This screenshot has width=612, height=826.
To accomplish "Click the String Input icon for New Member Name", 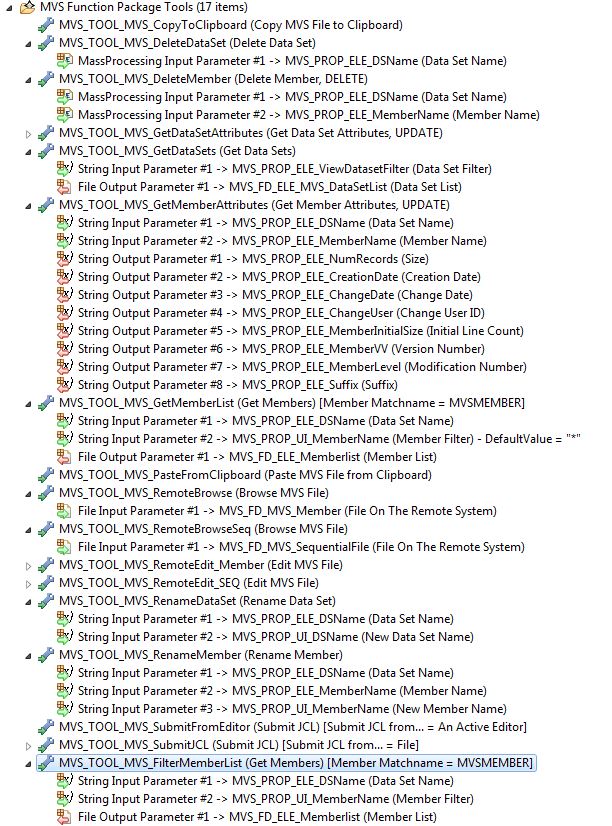I will point(65,709).
